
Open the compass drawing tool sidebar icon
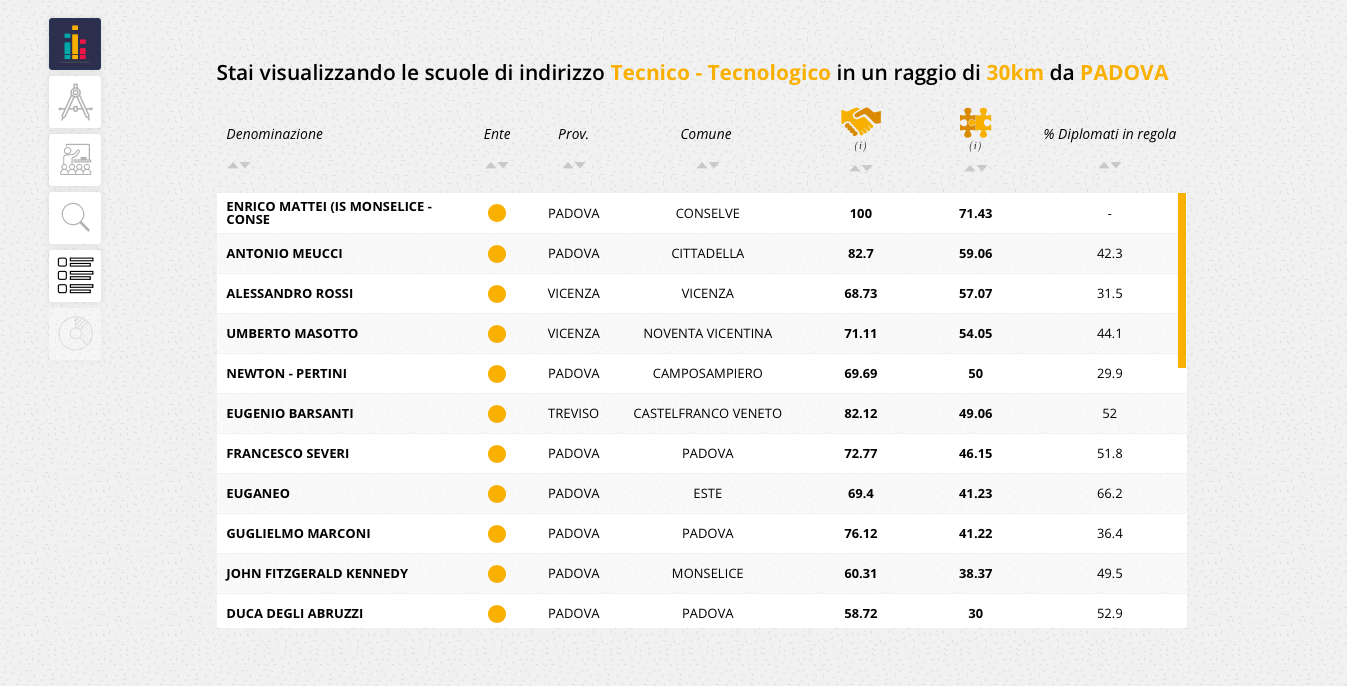click(75, 102)
